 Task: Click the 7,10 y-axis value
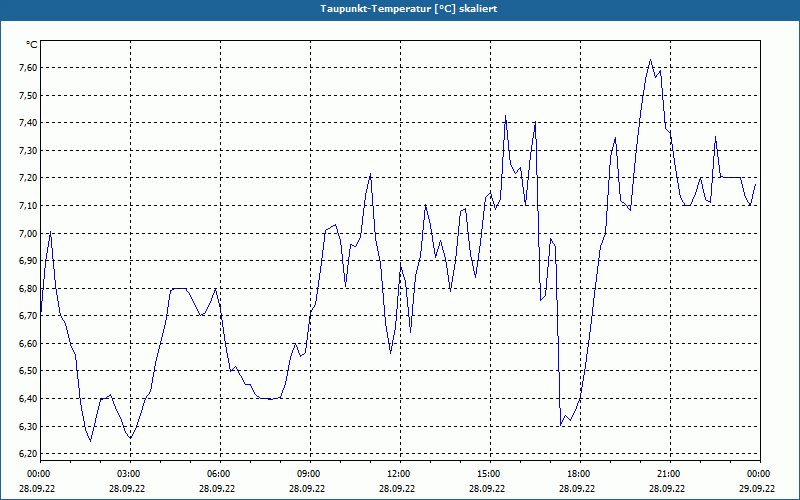(x=28, y=206)
